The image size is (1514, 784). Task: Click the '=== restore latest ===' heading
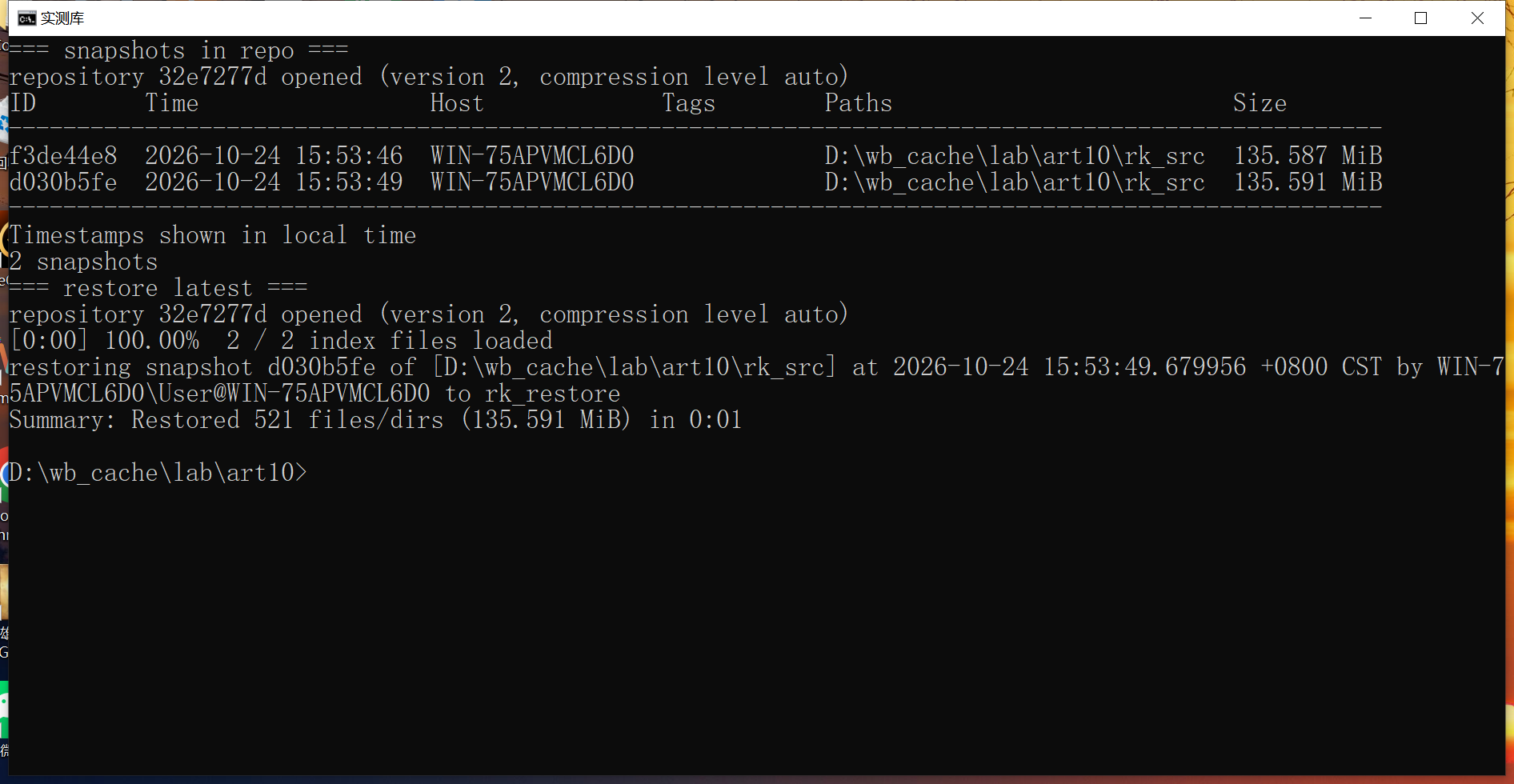(x=158, y=288)
